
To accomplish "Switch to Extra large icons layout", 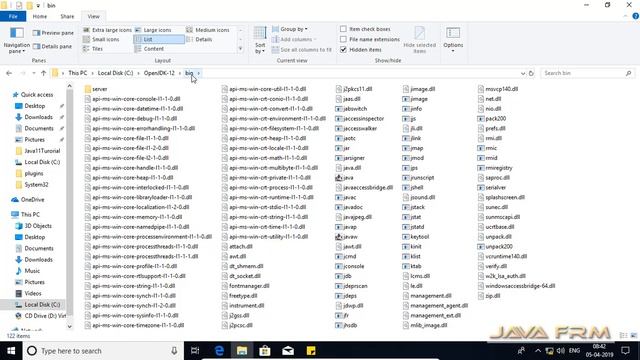I will (x=107, y=30).
